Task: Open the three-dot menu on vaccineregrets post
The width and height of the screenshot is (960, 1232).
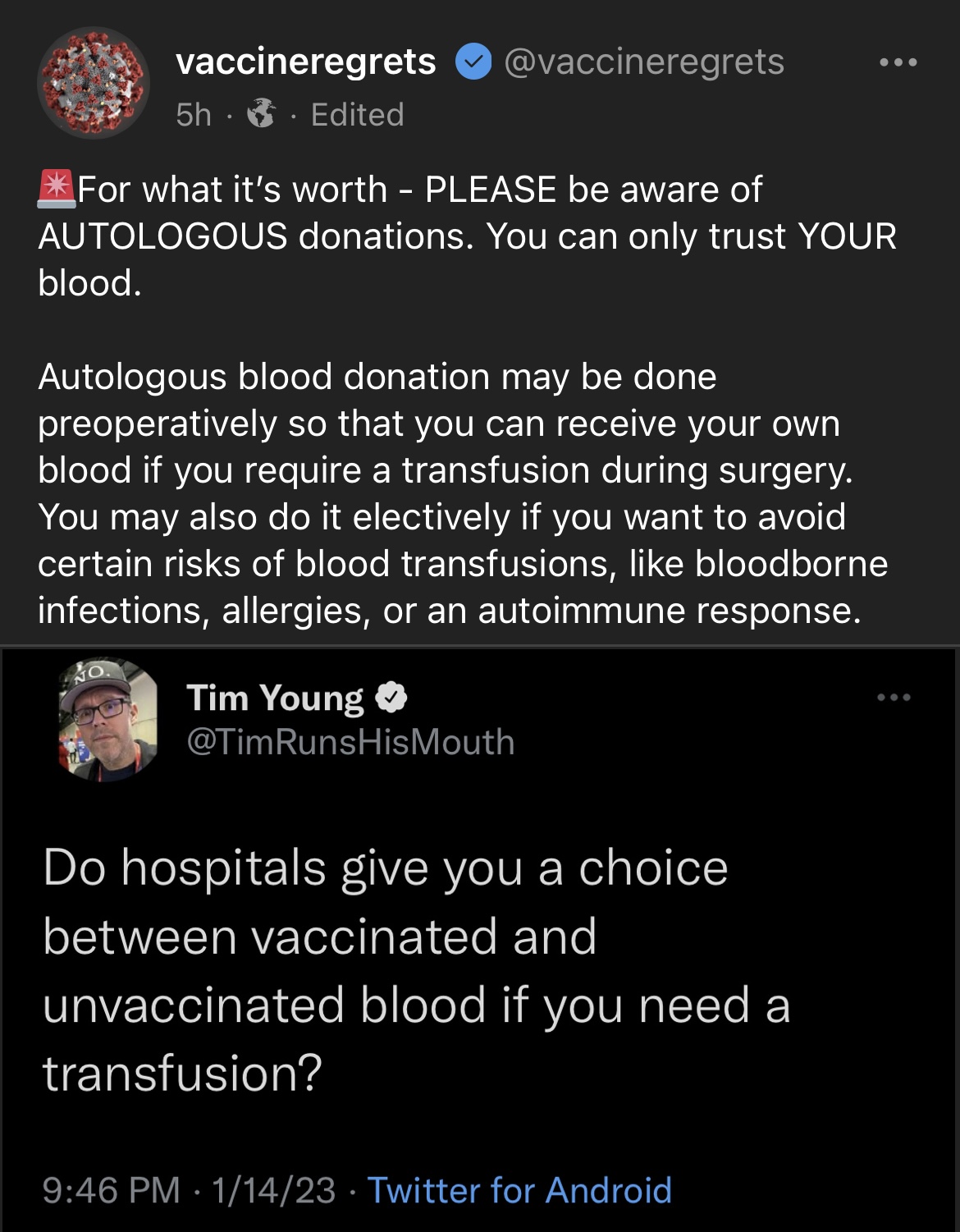Action: coord(898,62)
